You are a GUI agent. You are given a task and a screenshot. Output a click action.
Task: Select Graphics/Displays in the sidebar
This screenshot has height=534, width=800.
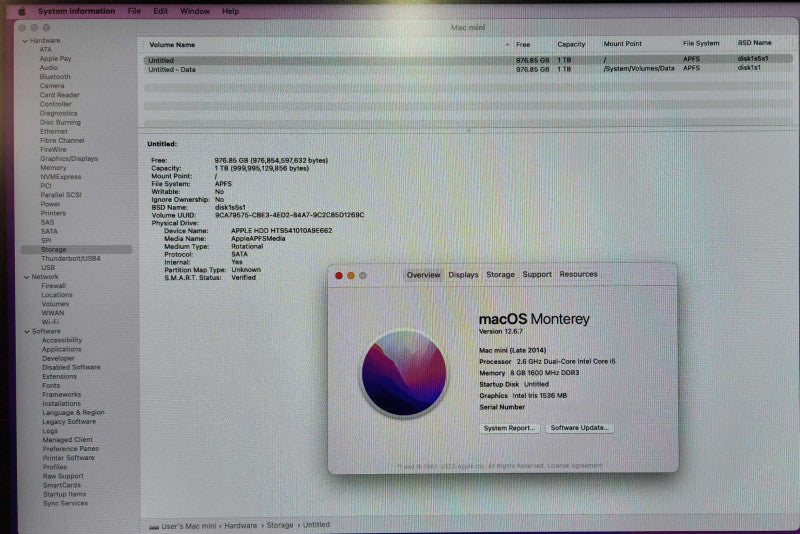point(69,159)
